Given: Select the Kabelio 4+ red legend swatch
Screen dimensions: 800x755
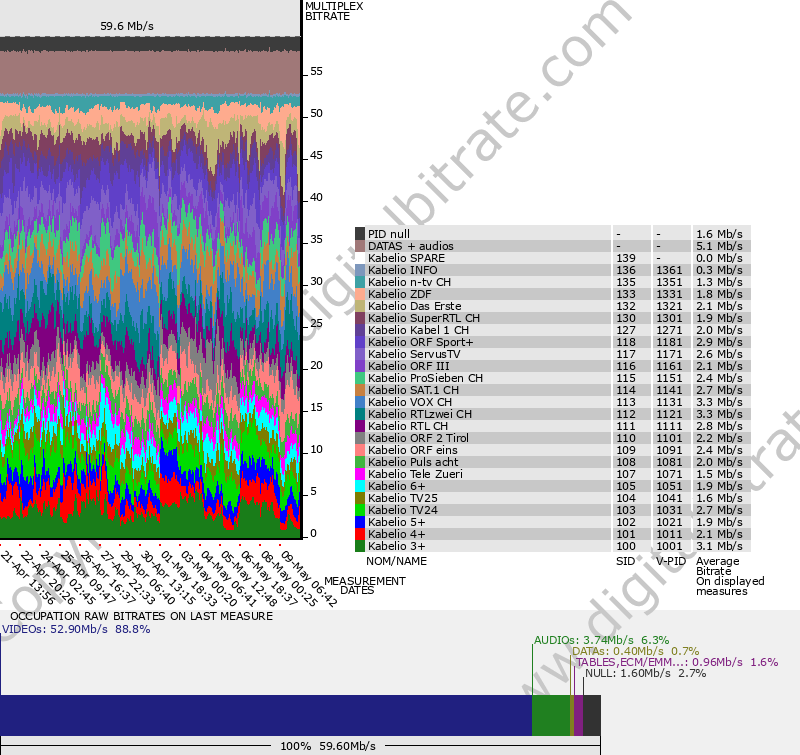Looking at the screenshot, I should pos(360,534).
